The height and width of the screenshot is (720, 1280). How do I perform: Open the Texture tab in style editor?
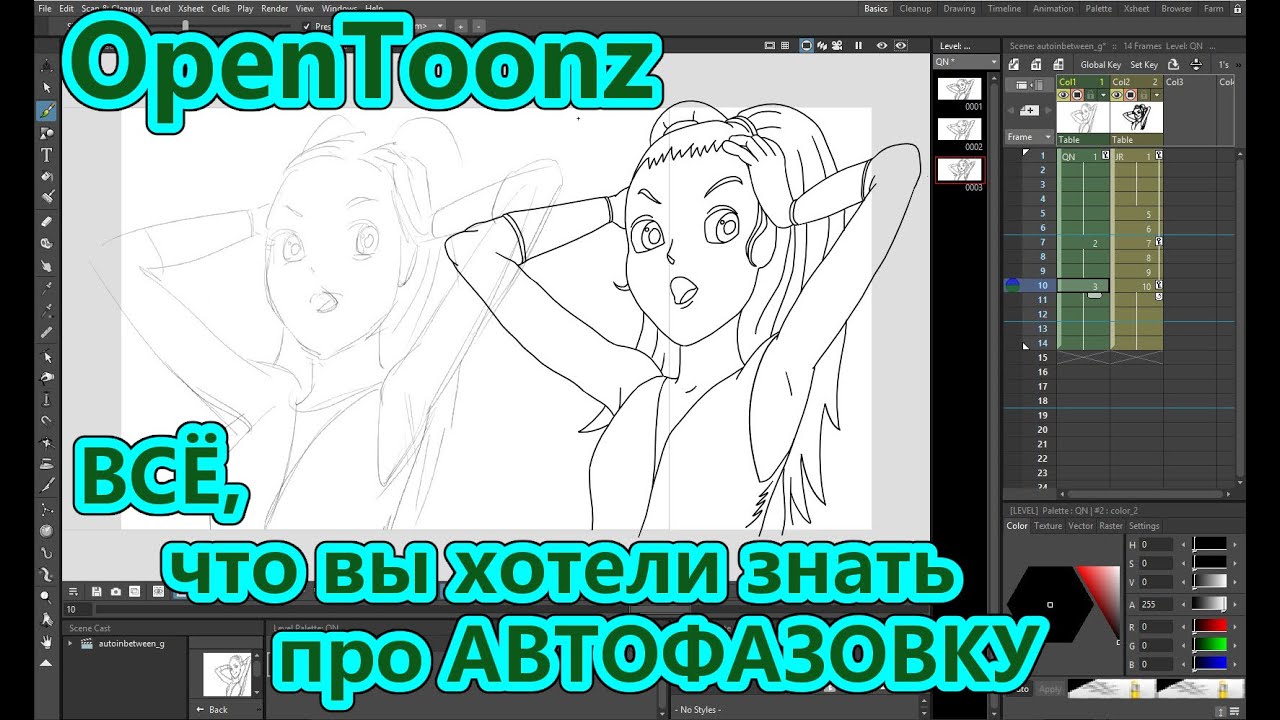(x=1048, y=526)
